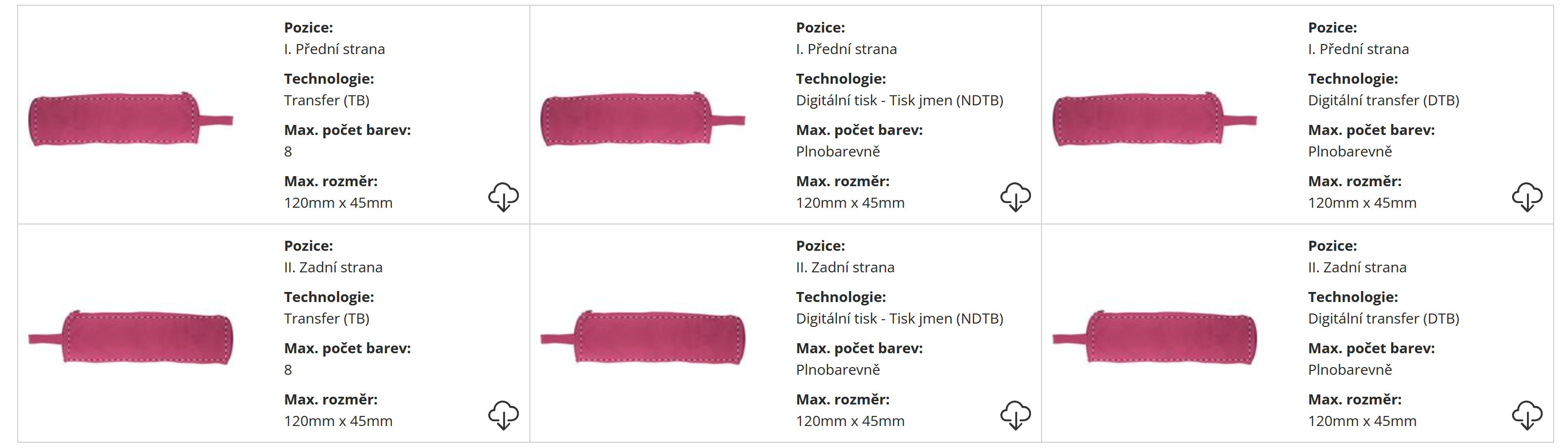Open back side Tisk jmen (NDTB) case image

(x=642, y=337)
